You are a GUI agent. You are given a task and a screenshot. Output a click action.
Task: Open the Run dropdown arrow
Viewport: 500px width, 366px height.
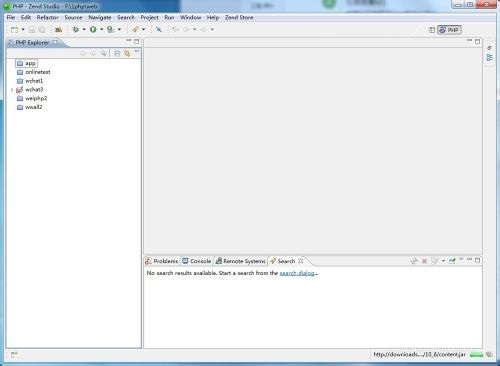[102, 30]
